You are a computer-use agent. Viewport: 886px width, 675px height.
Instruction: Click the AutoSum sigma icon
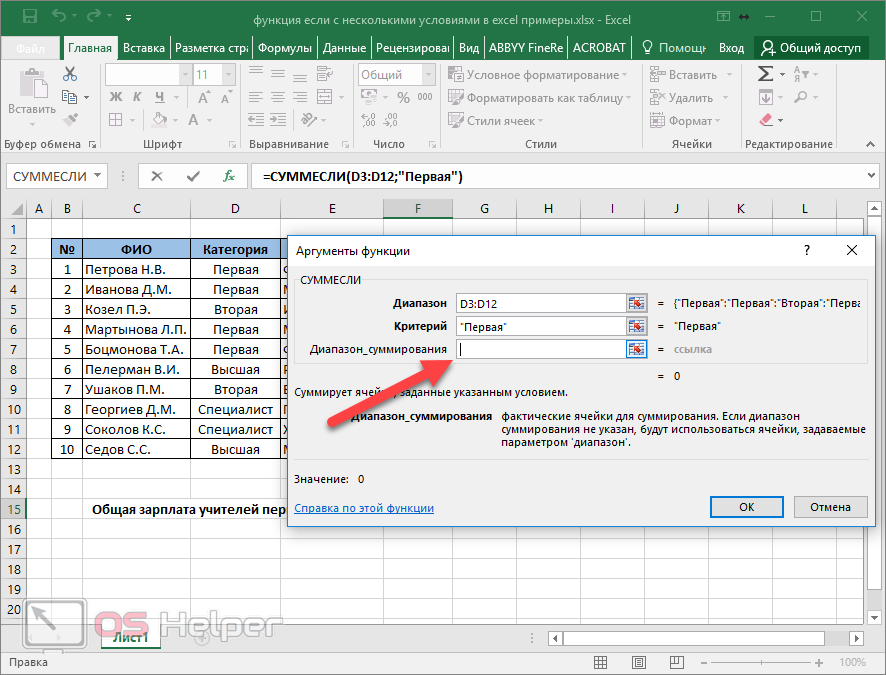tap(765, 74)
